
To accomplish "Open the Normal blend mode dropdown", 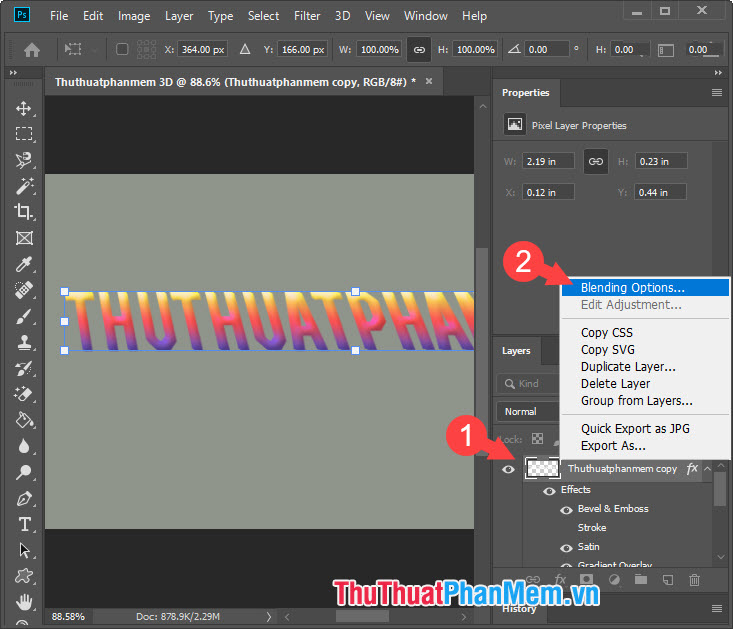I will [528, 412].
